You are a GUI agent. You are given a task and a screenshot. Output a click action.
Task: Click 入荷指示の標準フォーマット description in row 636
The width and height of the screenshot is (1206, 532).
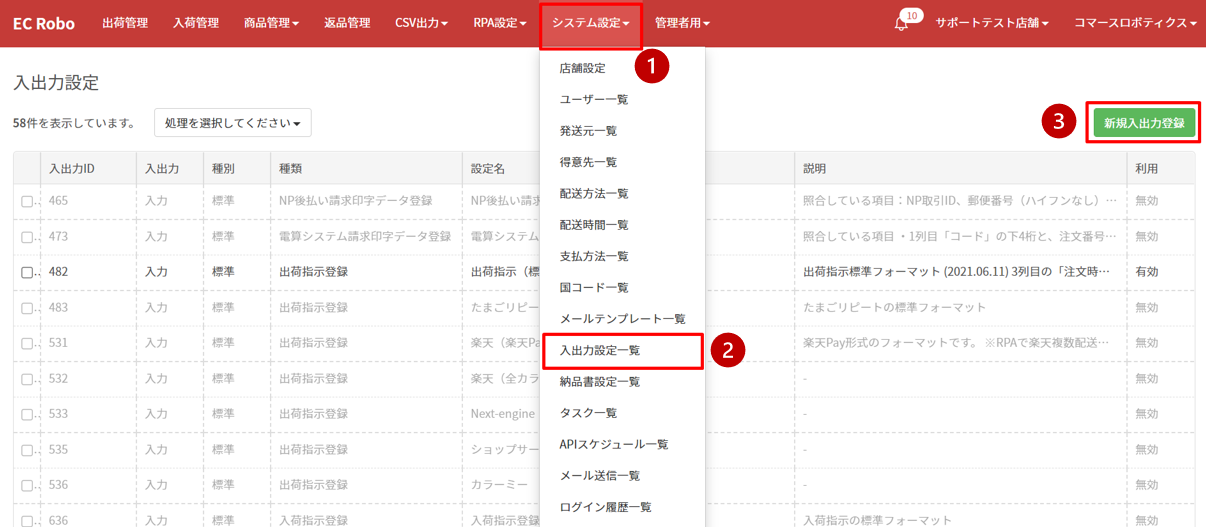point(878,521)
